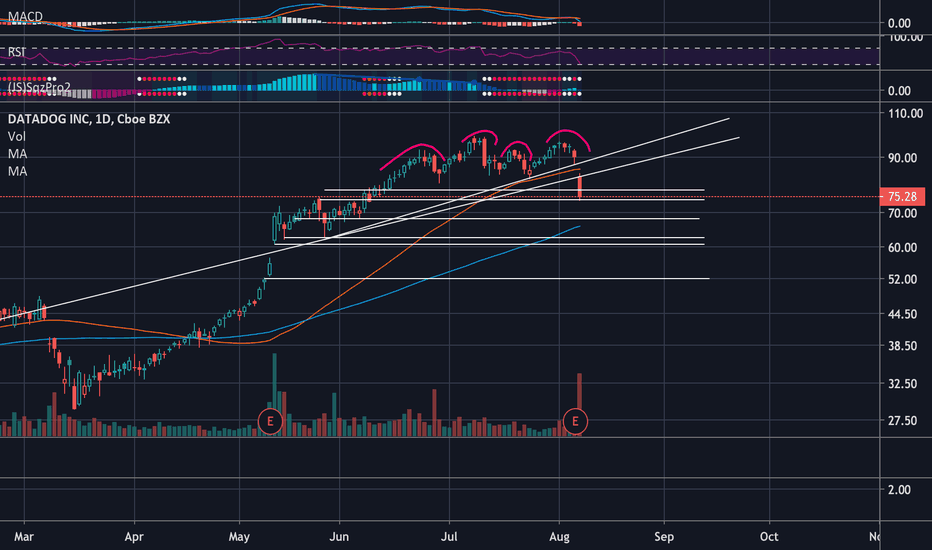Click the Jul label on time axis
The image size is (932, 550).
click(x=449, y=537)
